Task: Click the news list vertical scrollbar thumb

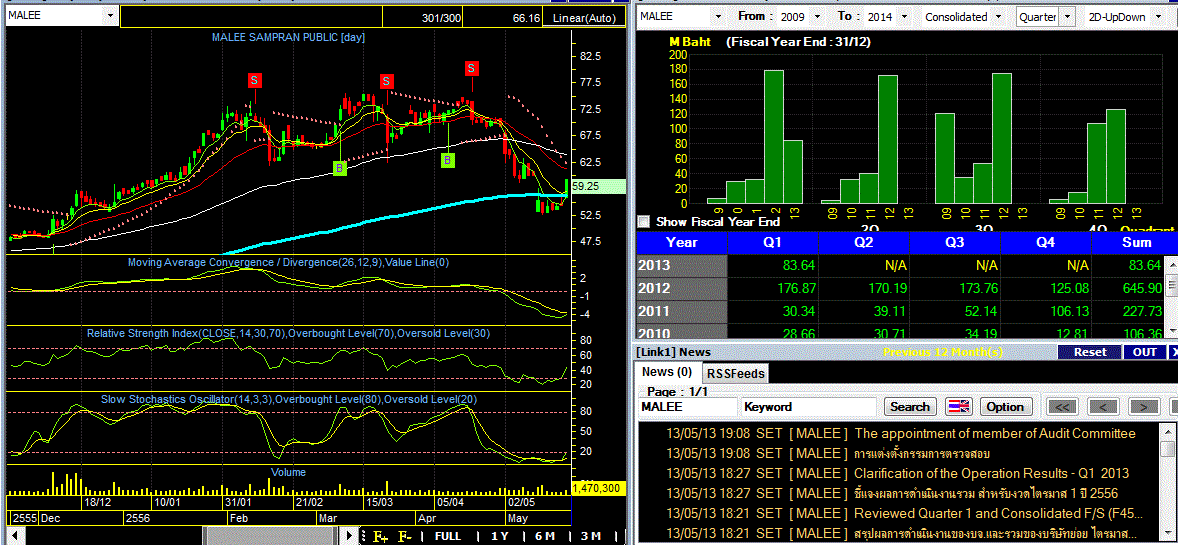Action: pyautogui.click(x=1167, y=449)
